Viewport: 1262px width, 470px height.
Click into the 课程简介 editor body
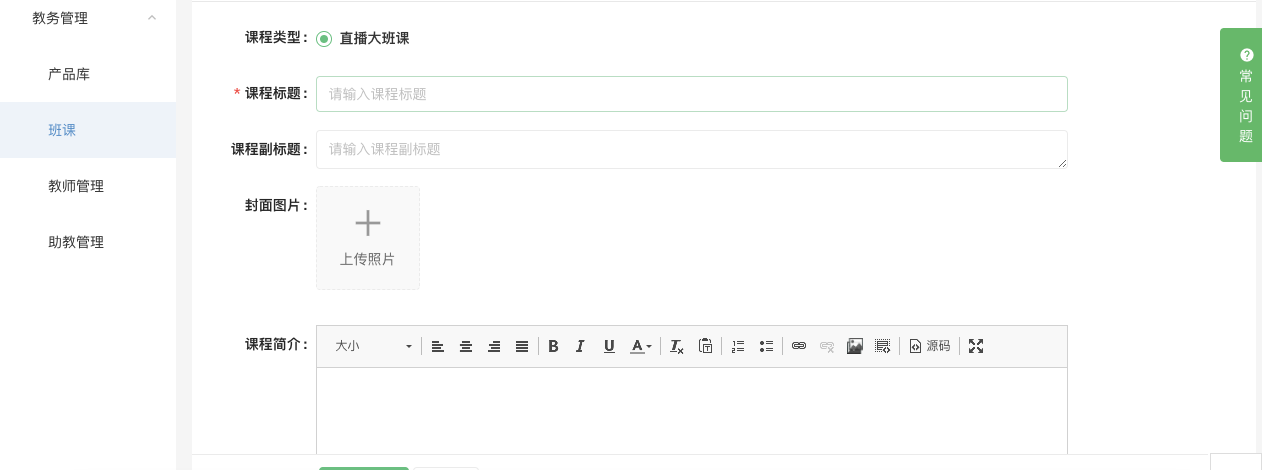692,411
